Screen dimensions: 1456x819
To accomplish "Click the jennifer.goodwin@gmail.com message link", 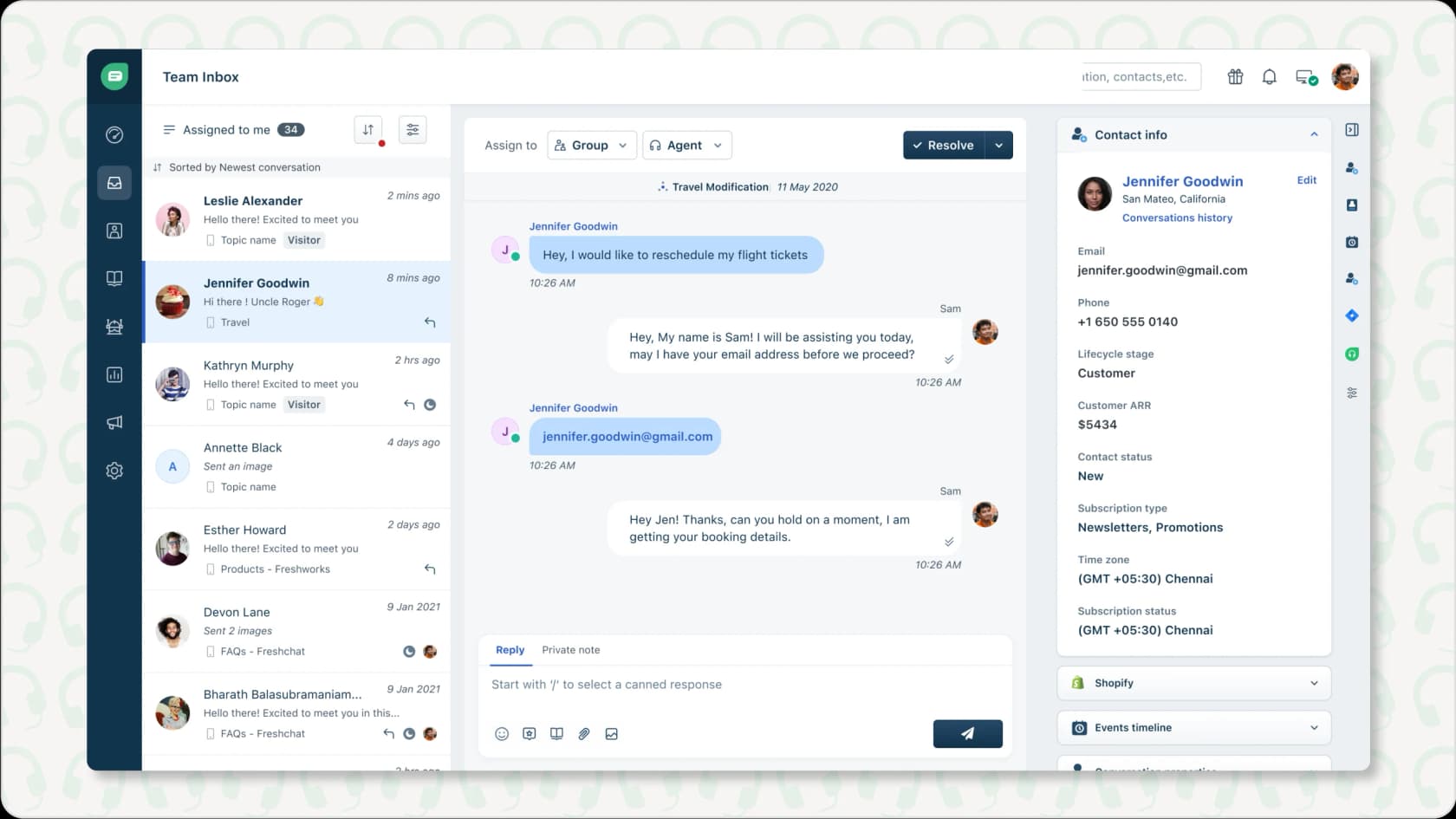I will click(627, 437).
